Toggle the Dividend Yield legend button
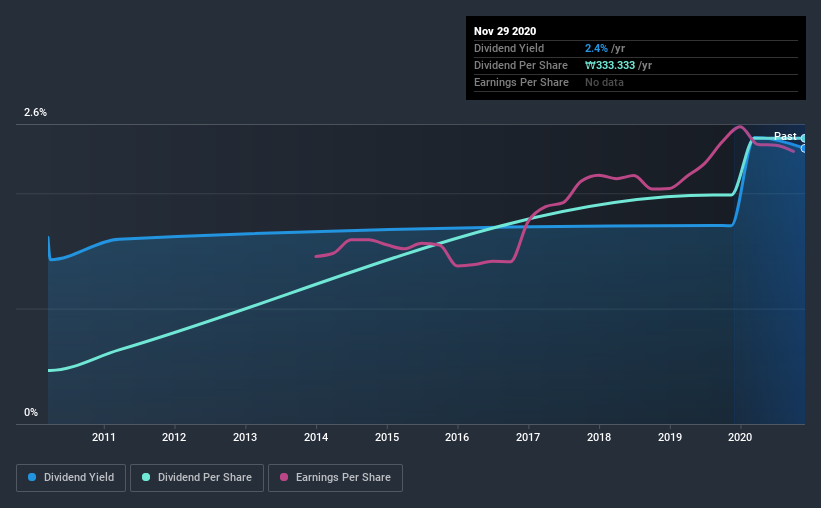The width and height of the screenshot is (821, 508). 71,478
